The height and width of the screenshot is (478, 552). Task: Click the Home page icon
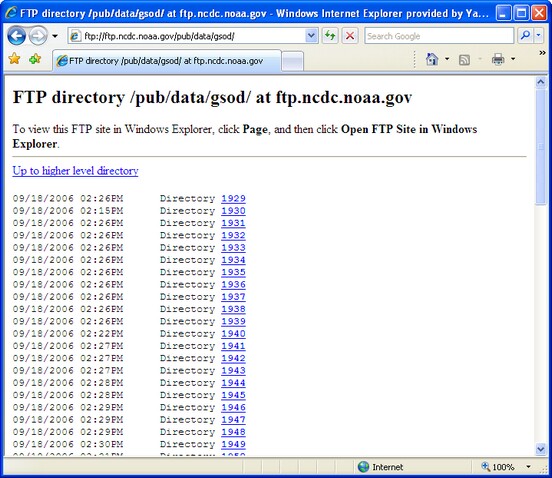432,59
